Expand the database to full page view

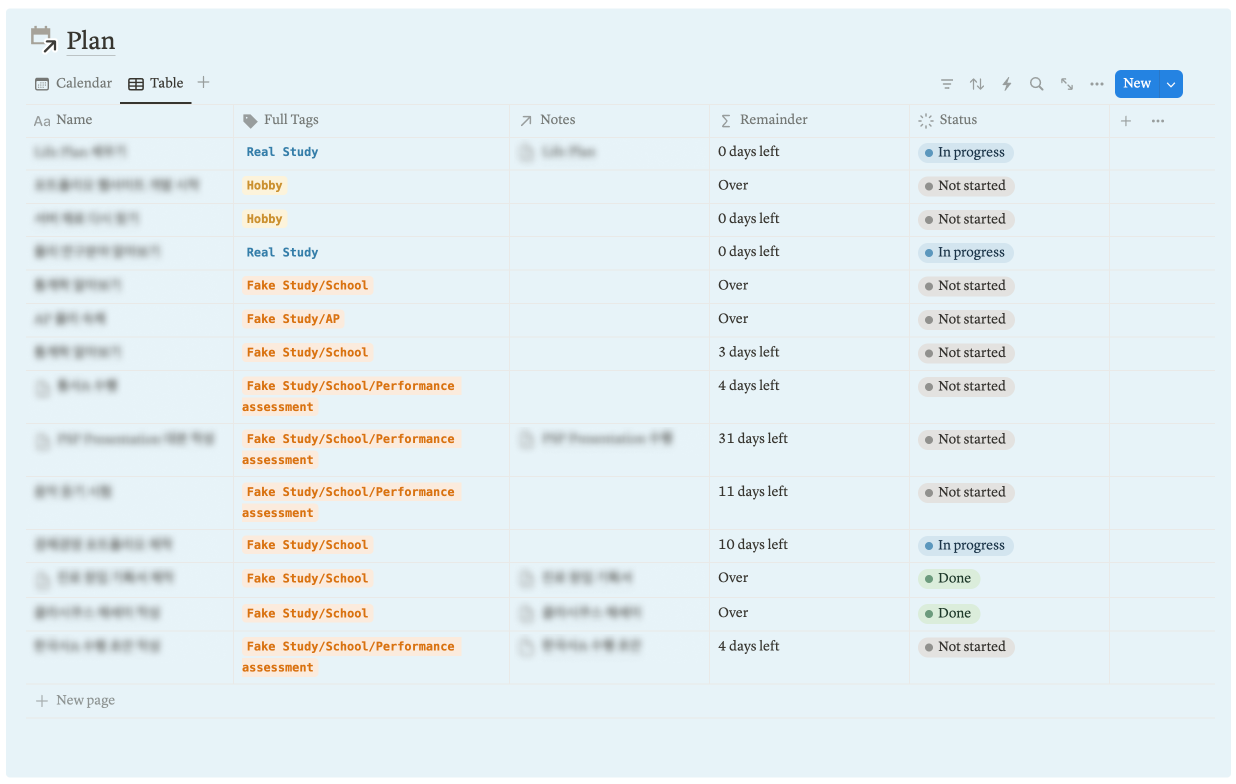(1066, 84)
